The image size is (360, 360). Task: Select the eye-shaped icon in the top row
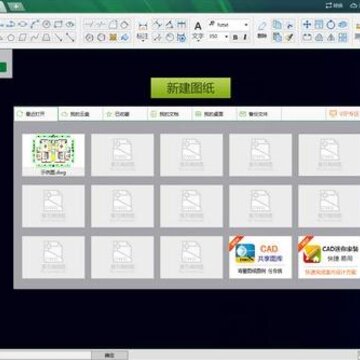[x=70, y=24]
